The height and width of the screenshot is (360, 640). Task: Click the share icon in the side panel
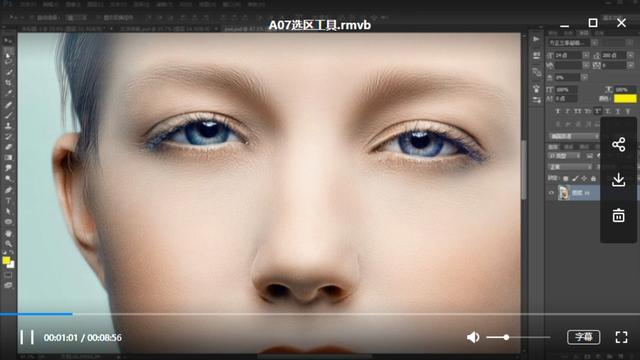(618, 144)
